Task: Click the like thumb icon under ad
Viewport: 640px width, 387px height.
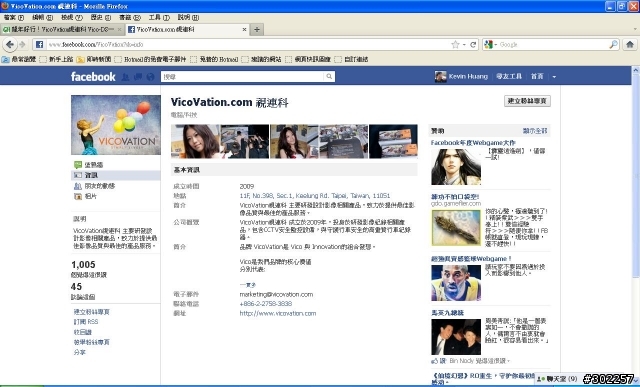Action: pyautogui.click(x=435, y=361)
